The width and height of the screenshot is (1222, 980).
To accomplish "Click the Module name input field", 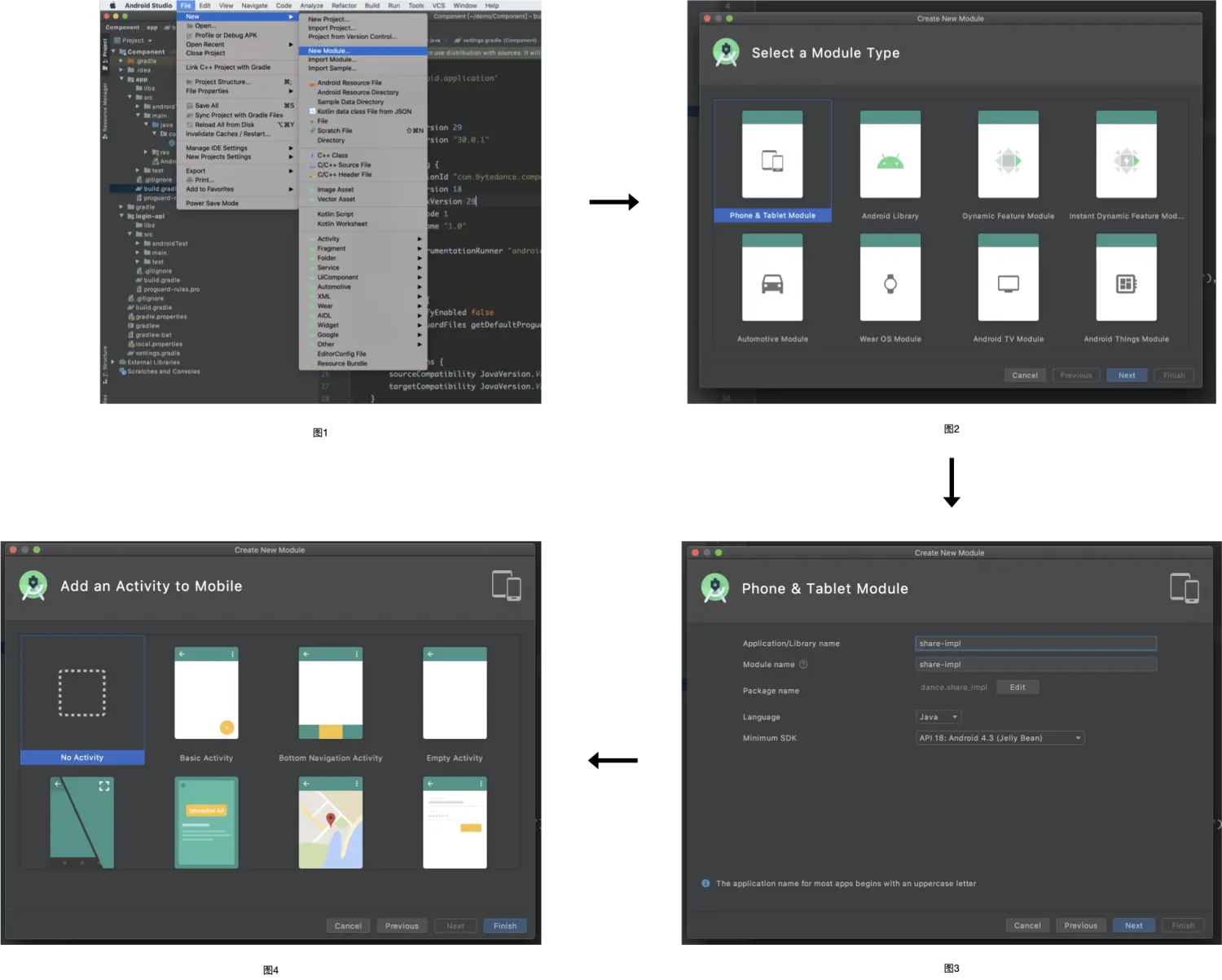I will 1035,665.
